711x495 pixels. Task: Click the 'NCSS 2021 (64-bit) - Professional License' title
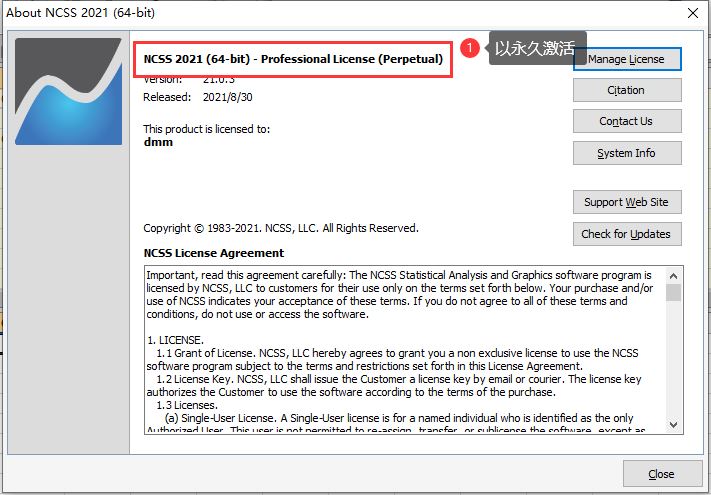click(293, 59)
